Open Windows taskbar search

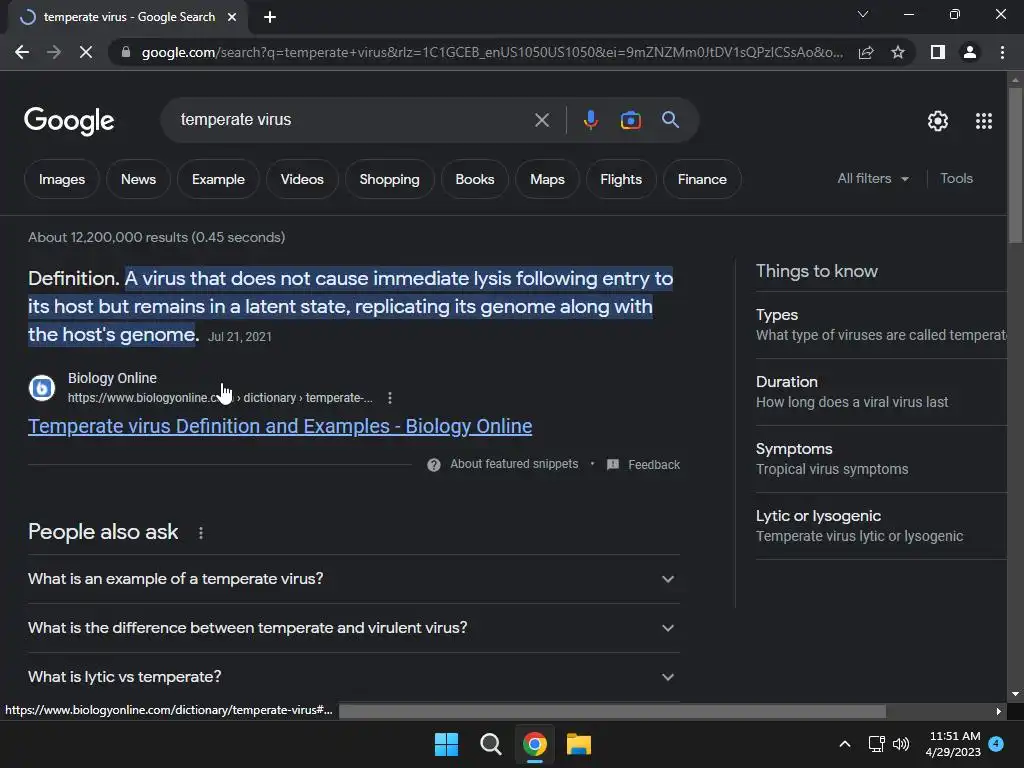click(x=490, y=744)
